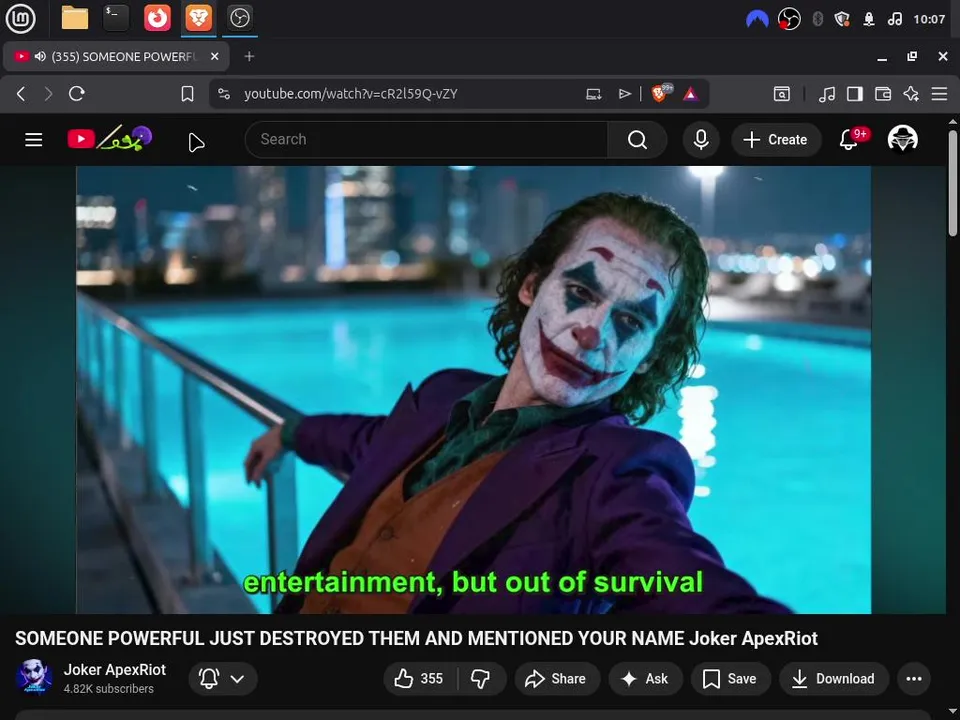Click the 10:07 clock
Image resolution: width=960 pixels, height=720 pixels.
[929, 20]
